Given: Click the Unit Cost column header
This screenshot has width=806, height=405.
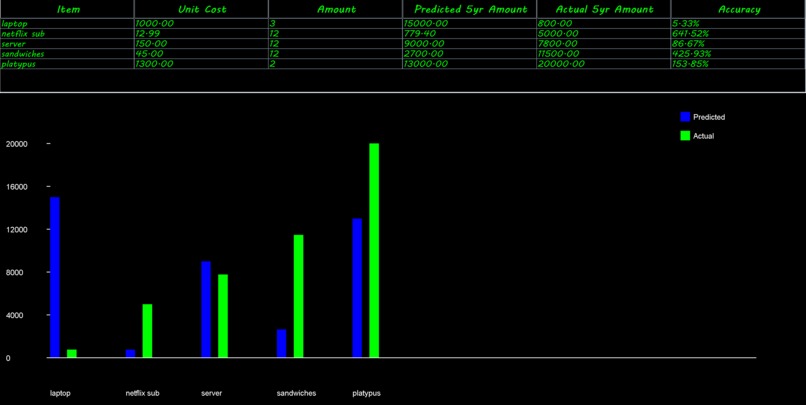Looking at the screenshot, I should coord(201,9).
